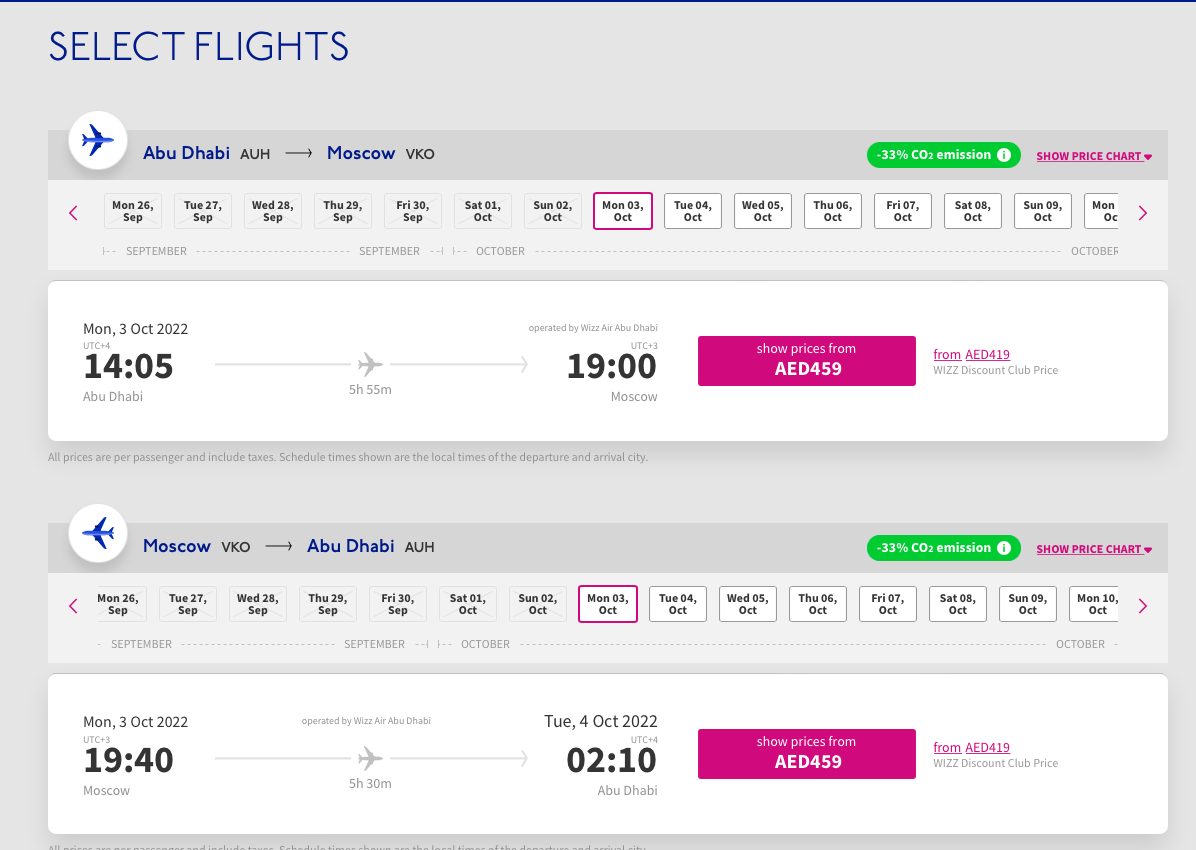Screen dimensions: 1196x850
Task: Show prices for 19:40 Moscow departure
Action: click(806, 753)
